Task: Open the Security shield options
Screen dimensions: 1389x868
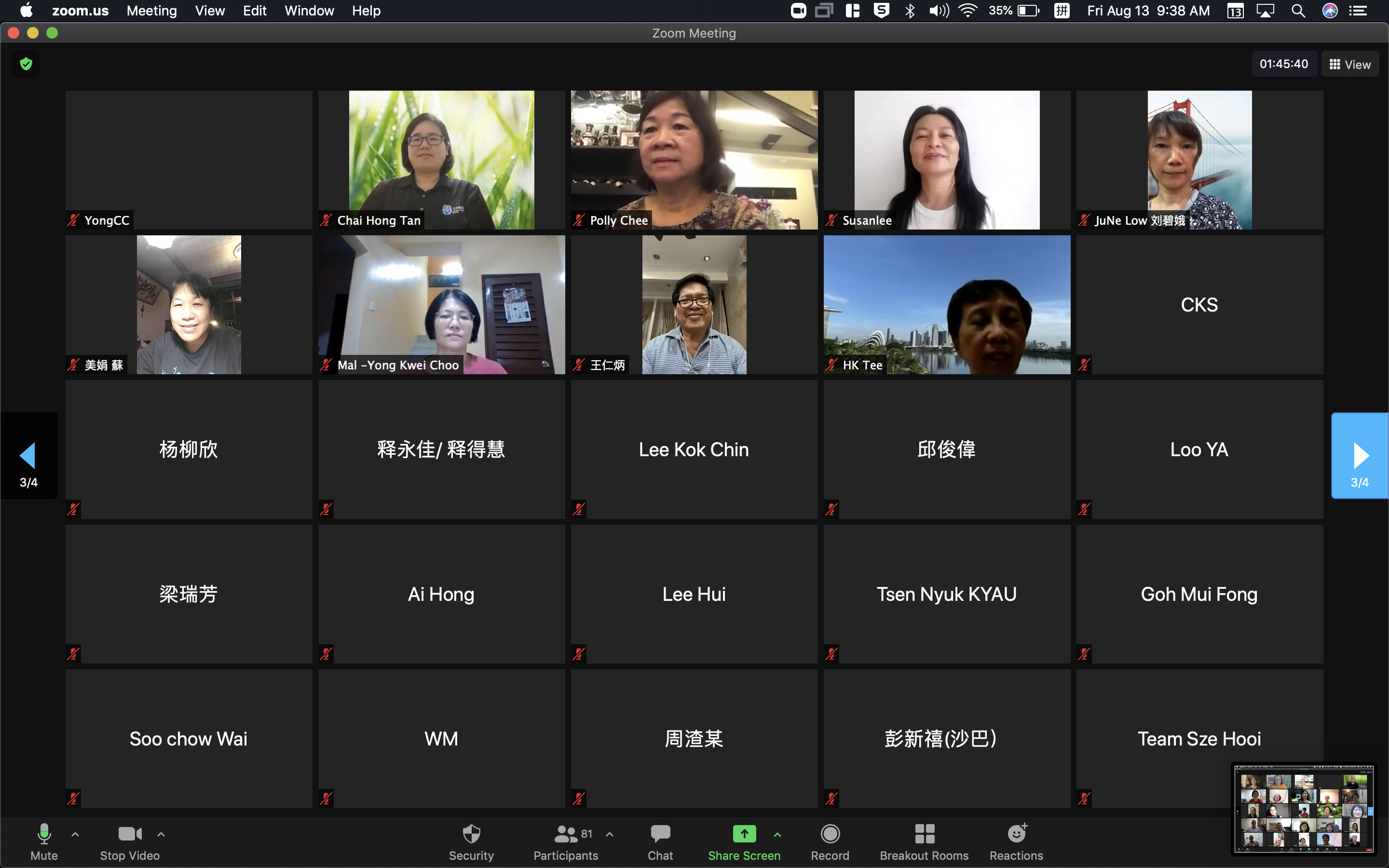Action: click(x=471, y=841)
